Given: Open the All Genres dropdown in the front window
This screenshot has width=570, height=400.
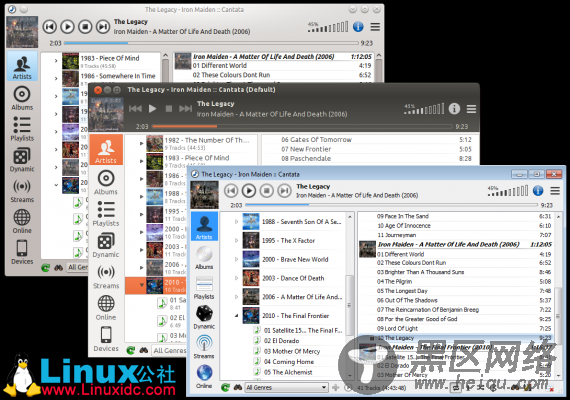Looking at the screenshot, I should tap(286, 387).
